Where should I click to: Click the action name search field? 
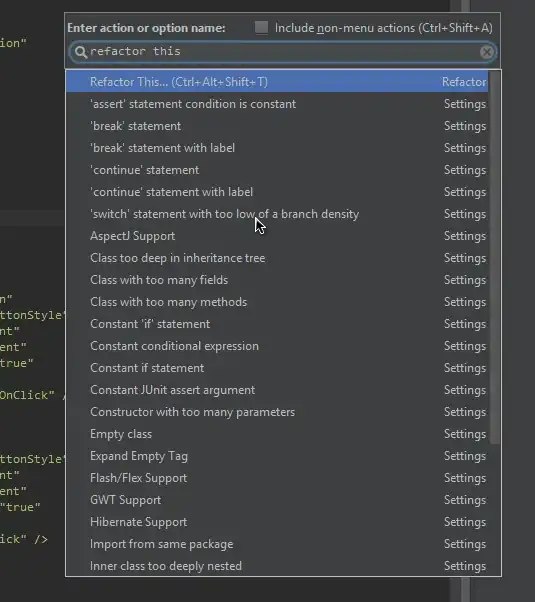point(283,51)
